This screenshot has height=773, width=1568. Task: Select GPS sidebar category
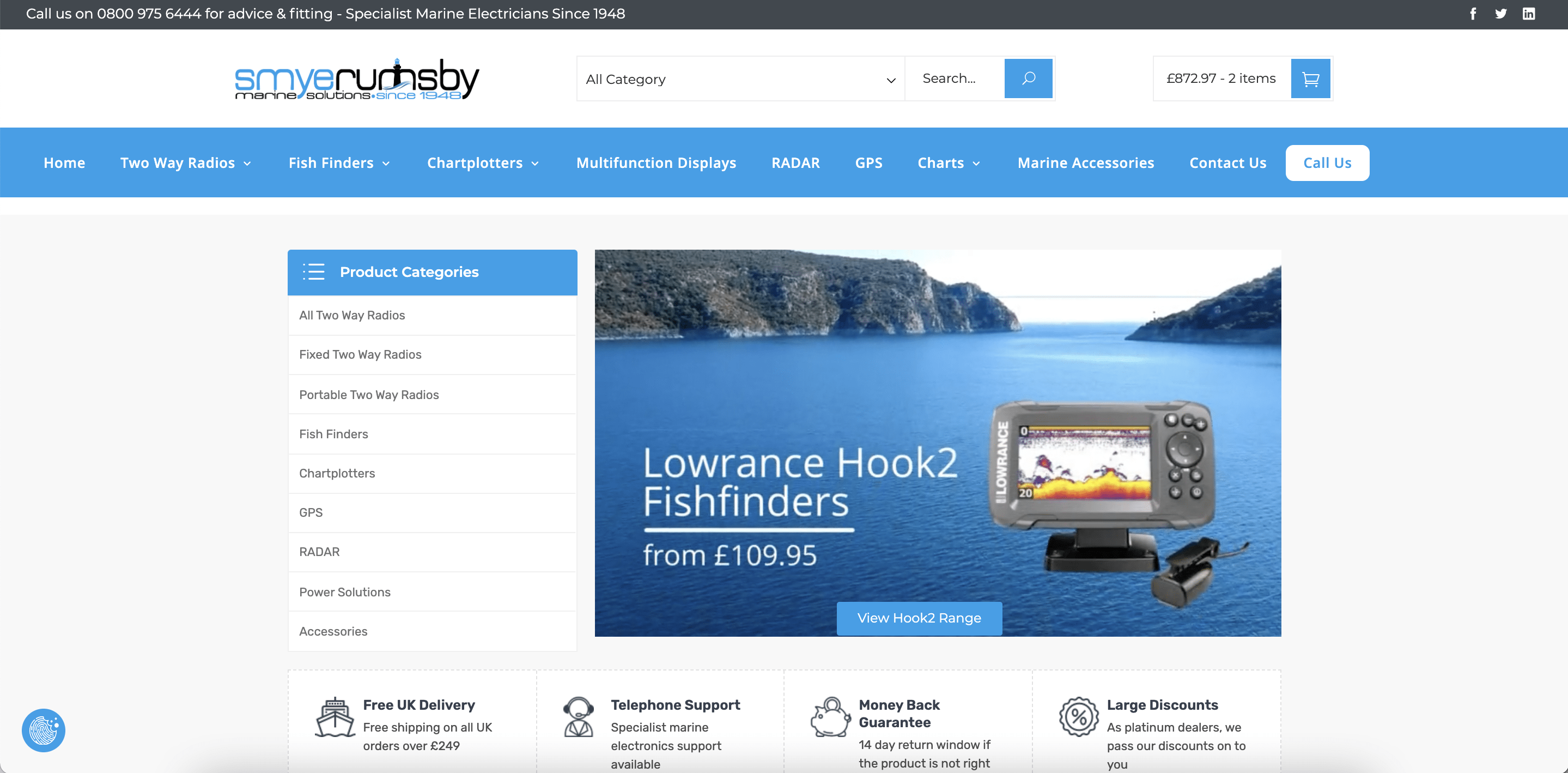pyautogui.click(x=432, y=513)
